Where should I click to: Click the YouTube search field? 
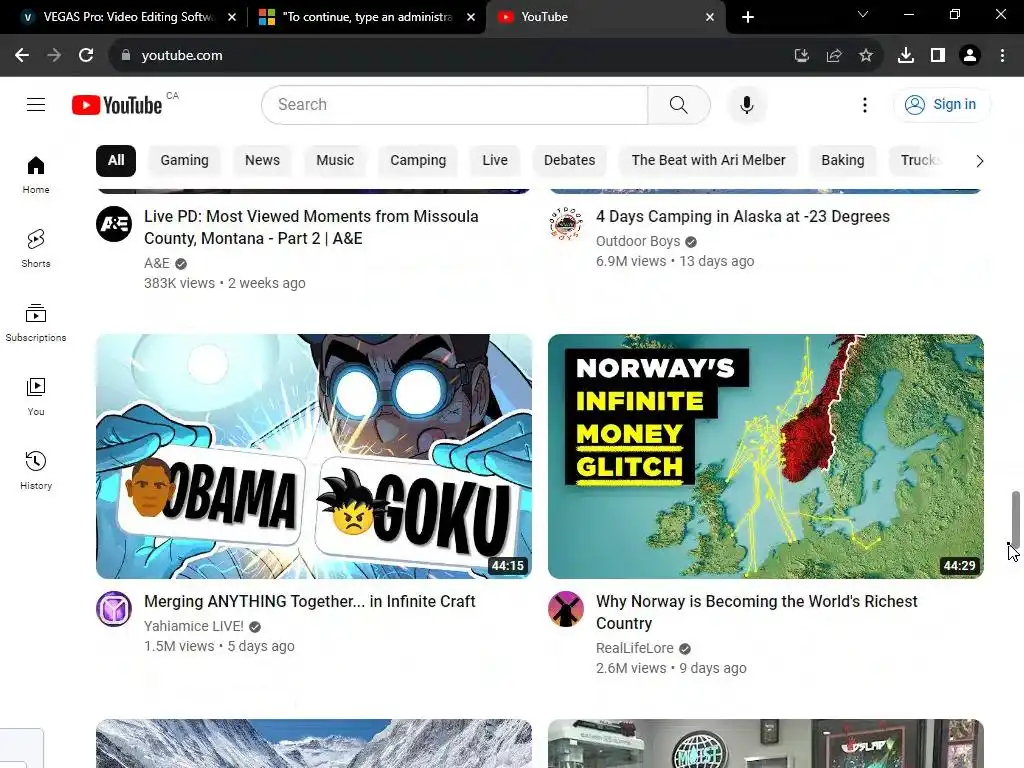point(455,104)
